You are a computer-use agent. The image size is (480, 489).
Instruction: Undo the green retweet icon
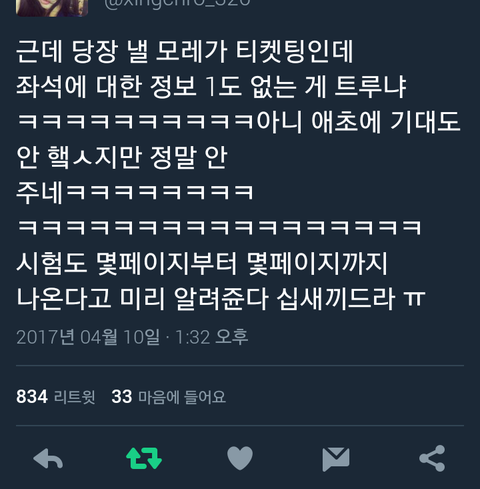[144, 458]
